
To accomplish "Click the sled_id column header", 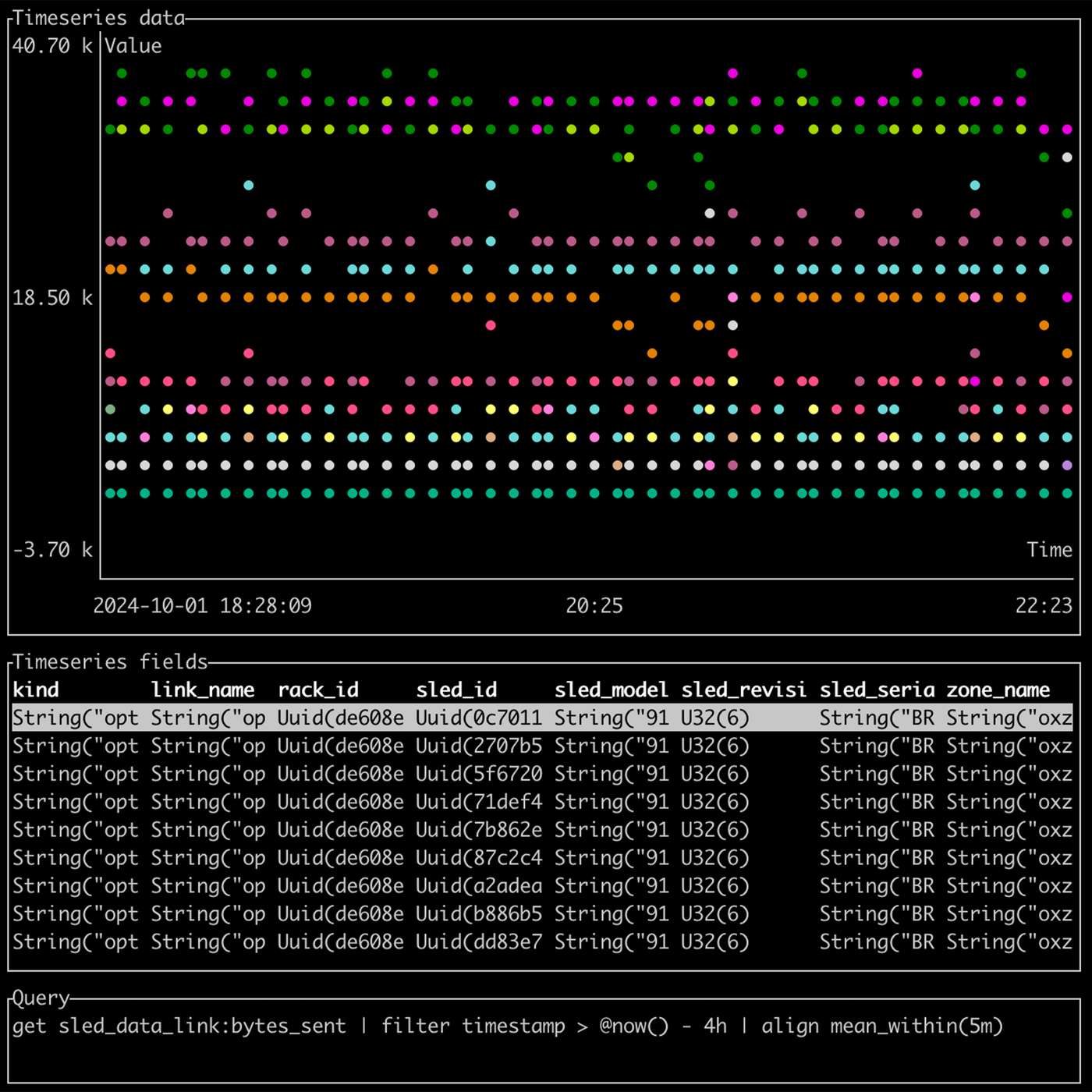I will 456,690.
